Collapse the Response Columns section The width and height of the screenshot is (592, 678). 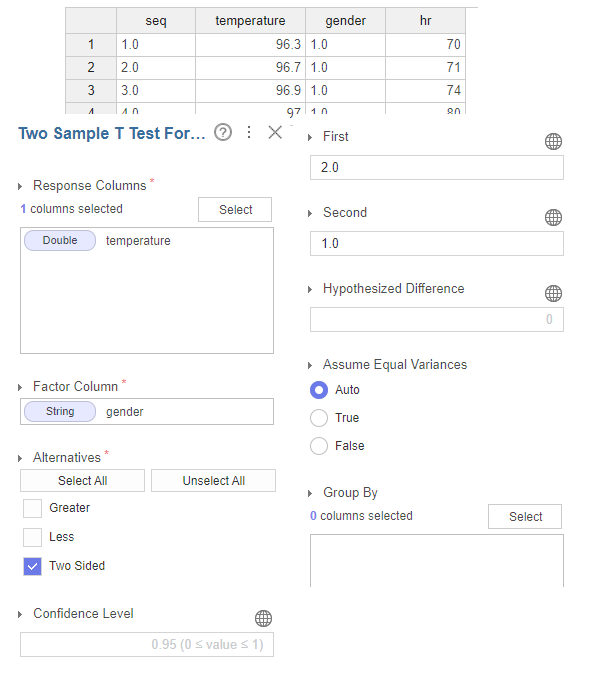[x=20, y=187]
